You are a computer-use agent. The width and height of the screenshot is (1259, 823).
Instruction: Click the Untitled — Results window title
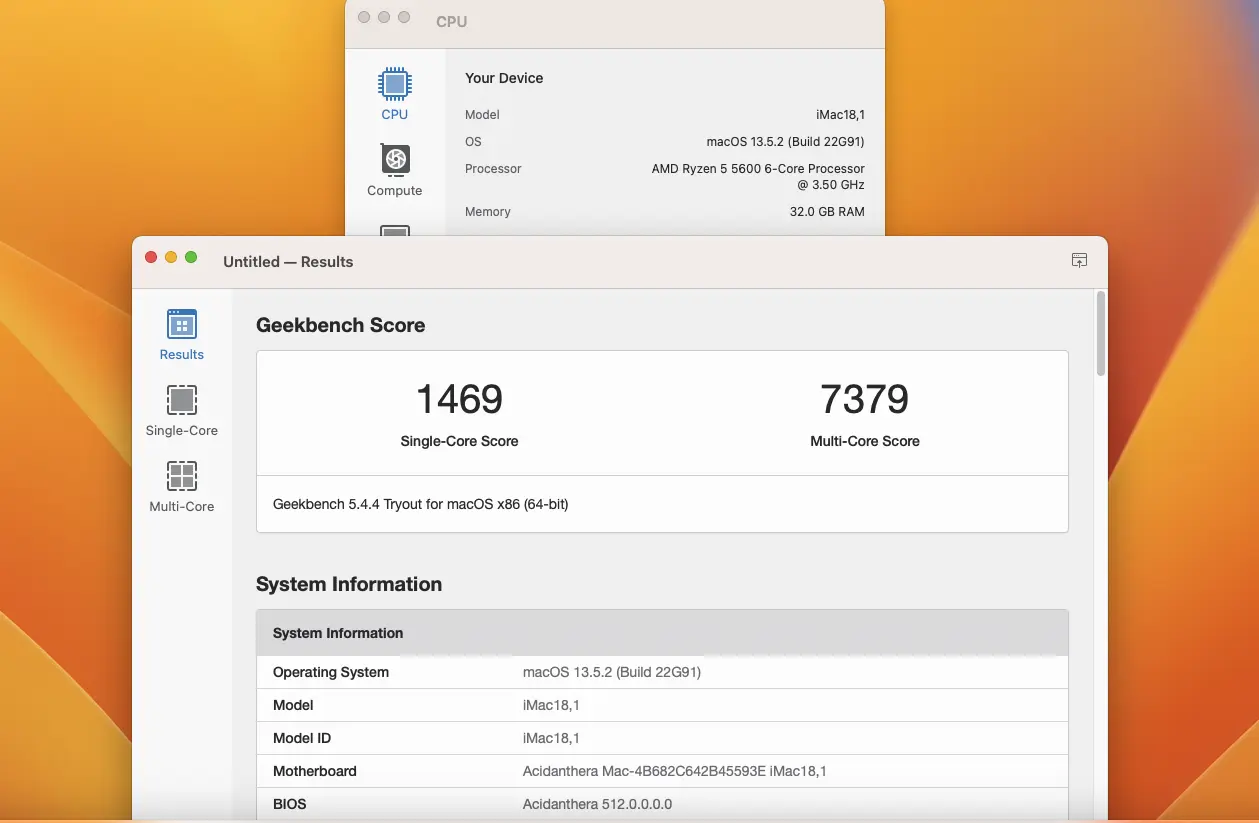[x=288, y=261]
